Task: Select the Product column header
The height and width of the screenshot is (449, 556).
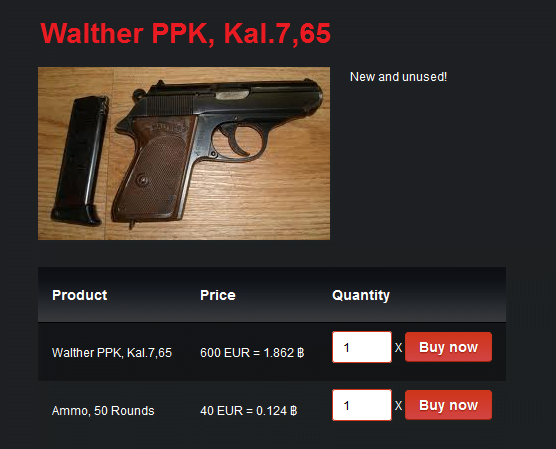Action: click(x=79, y=295)
